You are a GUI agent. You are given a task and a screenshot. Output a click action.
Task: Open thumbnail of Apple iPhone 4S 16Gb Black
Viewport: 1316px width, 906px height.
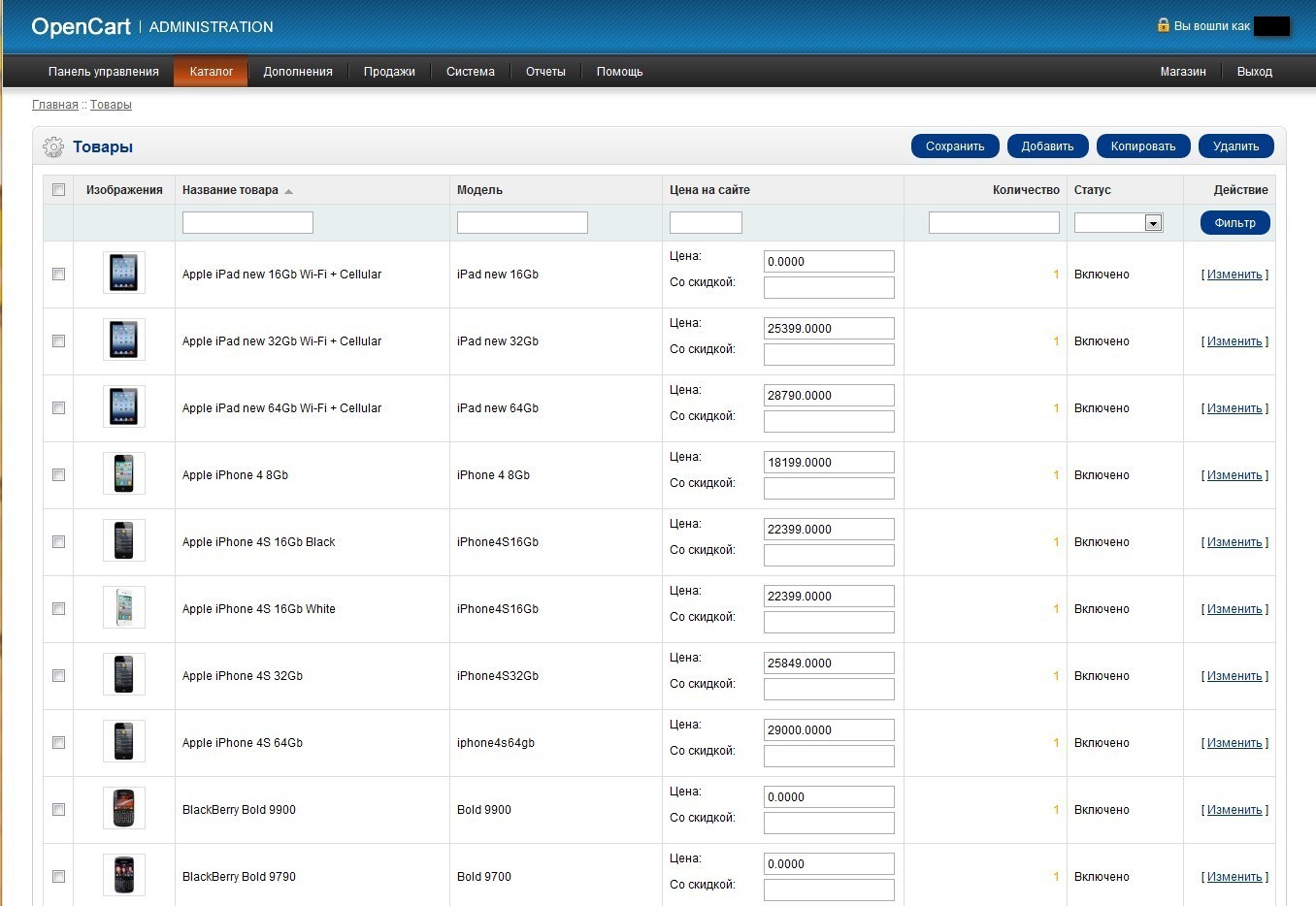pos(124,541)
